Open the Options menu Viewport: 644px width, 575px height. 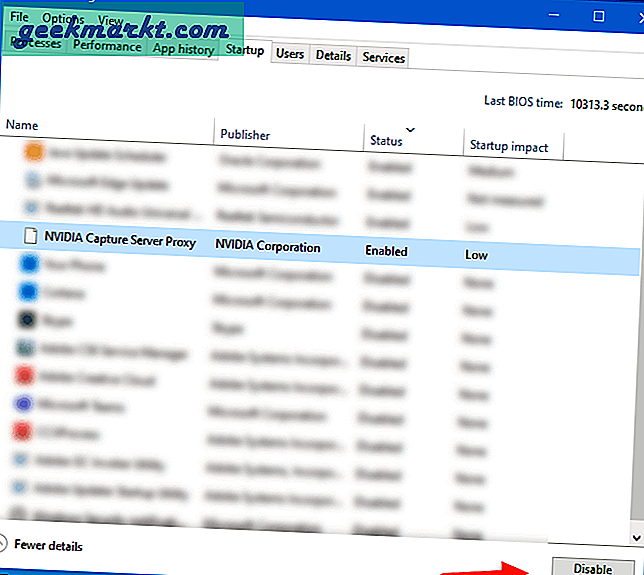click(63, 19)
